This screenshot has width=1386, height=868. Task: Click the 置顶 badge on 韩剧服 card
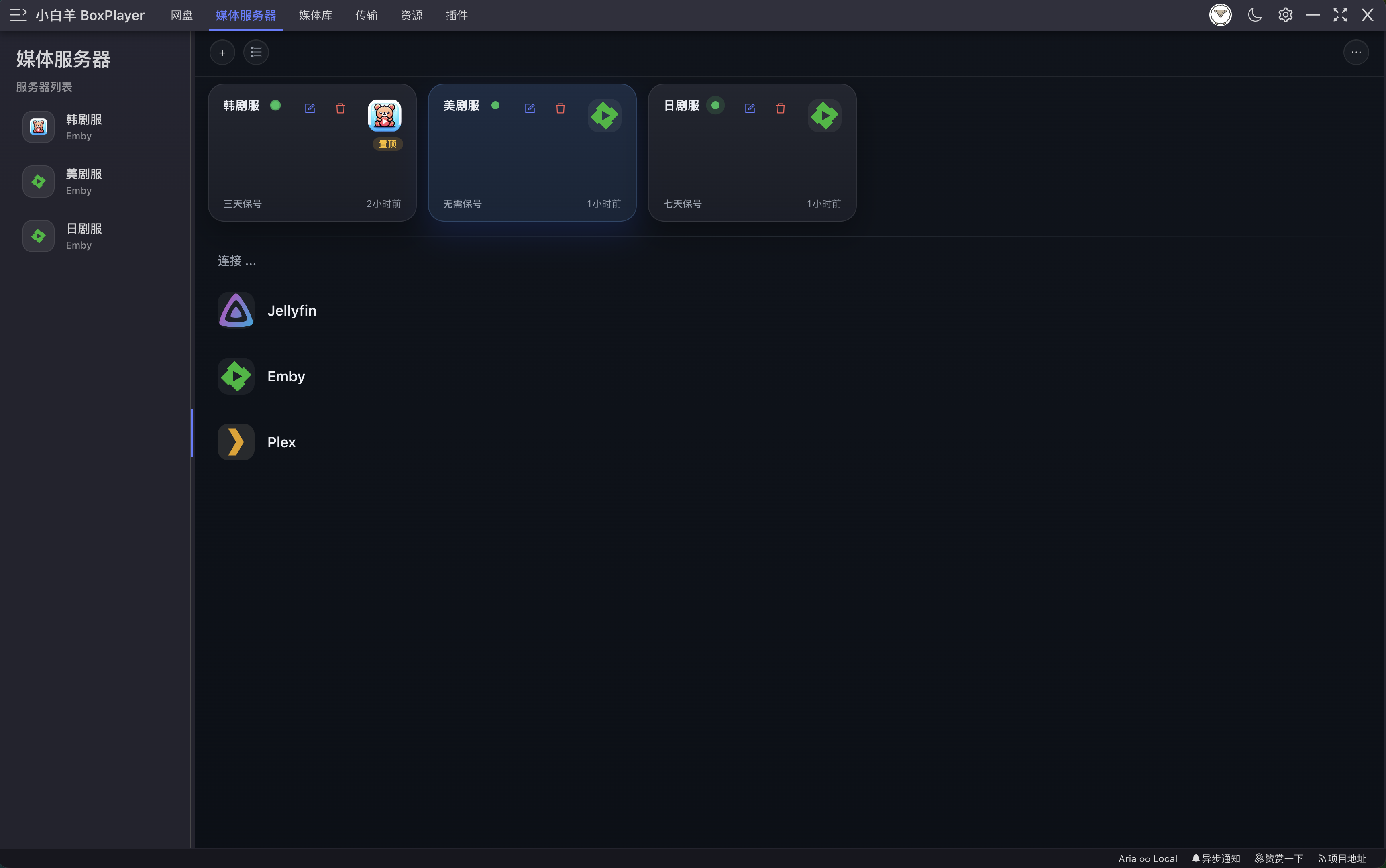(x=387, y=143)
